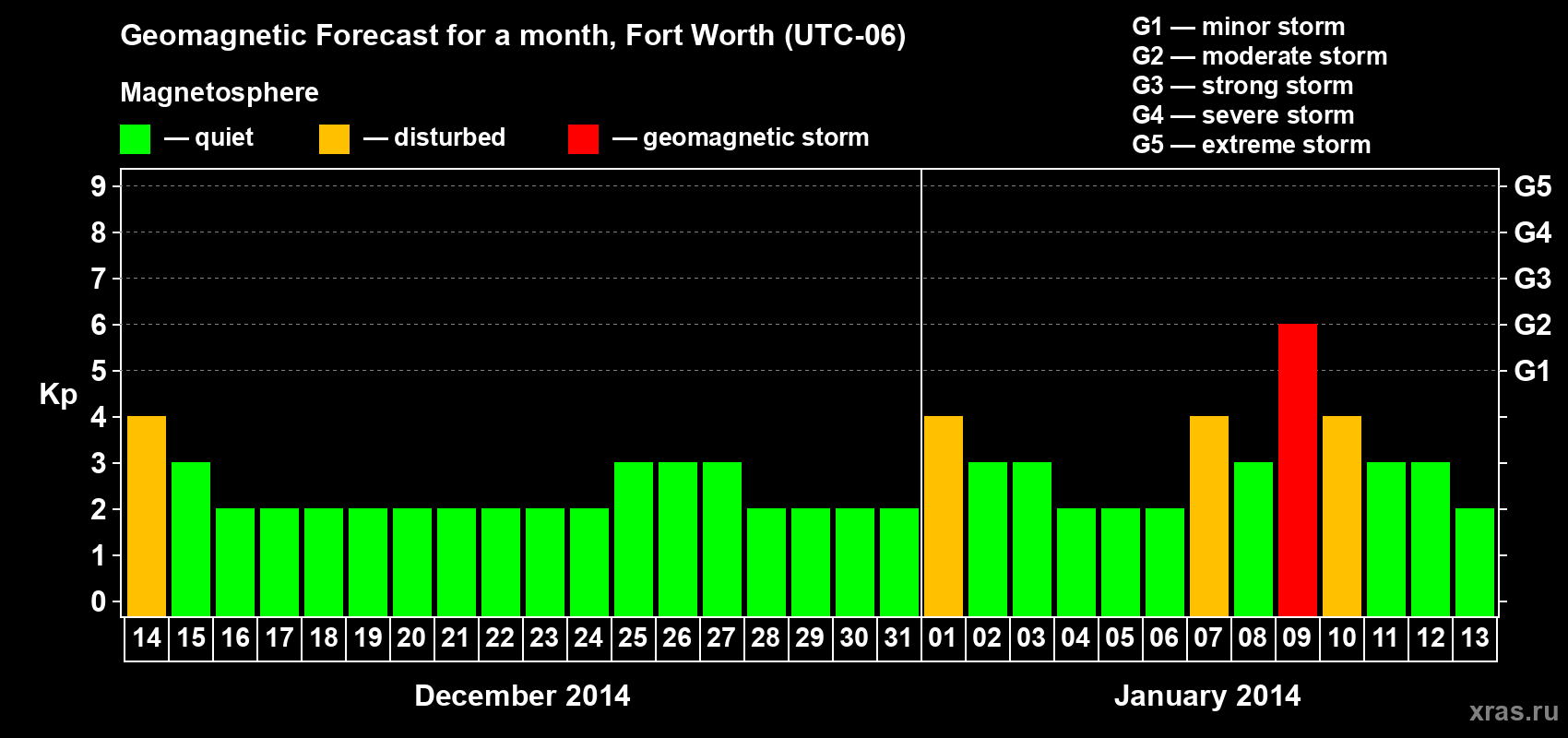Image resolution: width=1568 pixels, height=738 pixels.
Task: Click the 'G5 — extreme storm' legend line
Action: 1251,145
